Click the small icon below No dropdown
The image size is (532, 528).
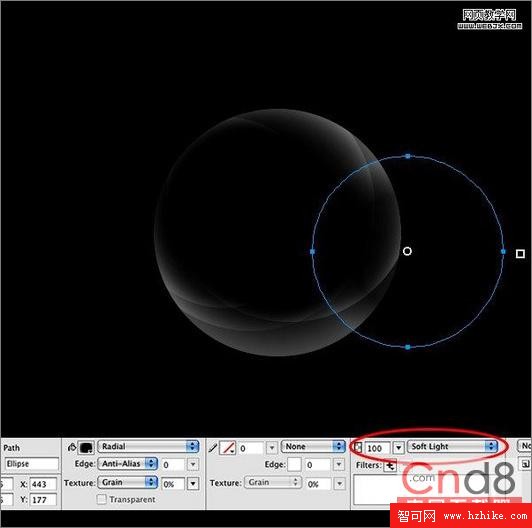[x=525, y=464]
